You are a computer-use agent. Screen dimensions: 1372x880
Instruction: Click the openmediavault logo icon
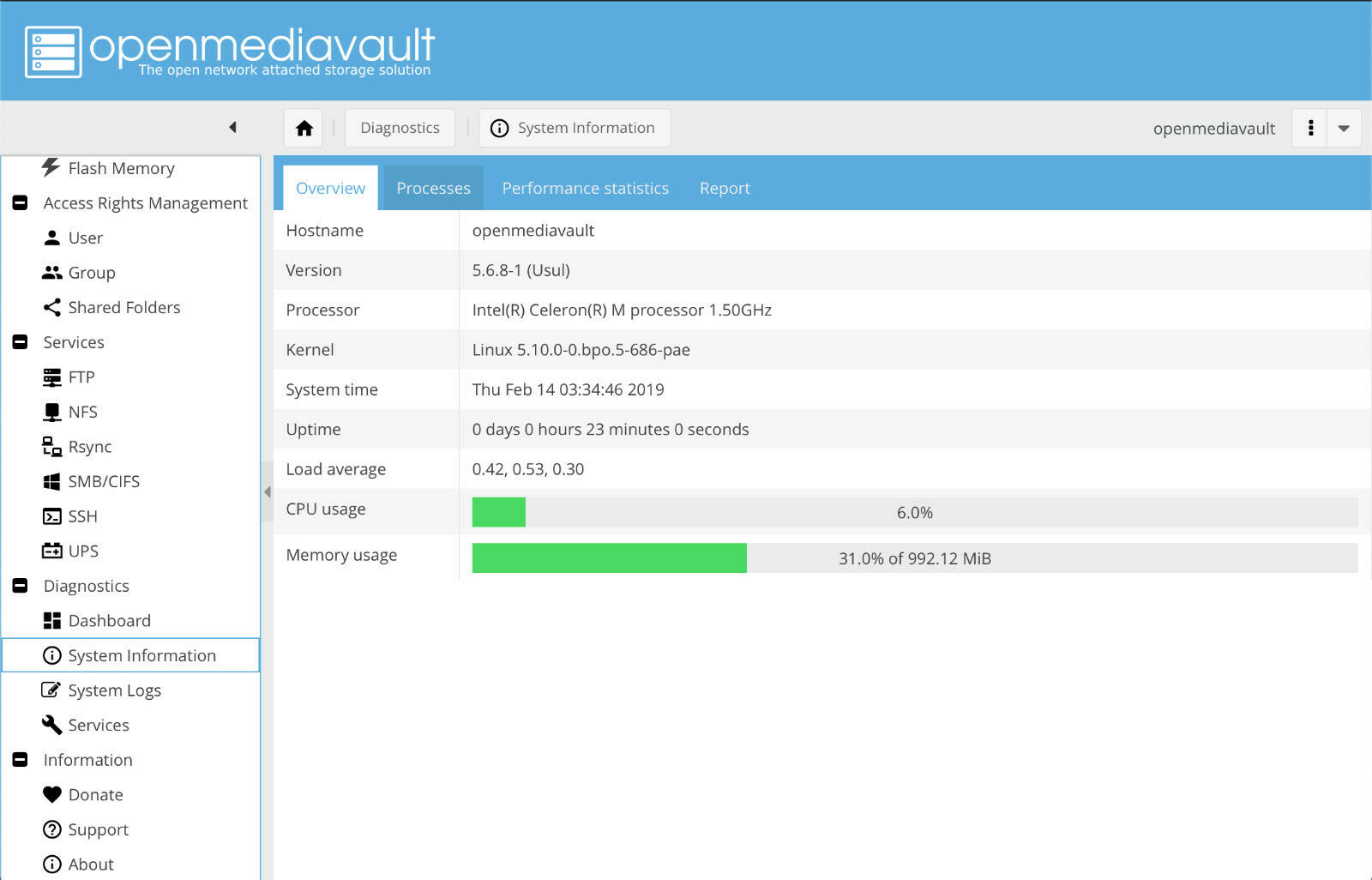(53, 51)
